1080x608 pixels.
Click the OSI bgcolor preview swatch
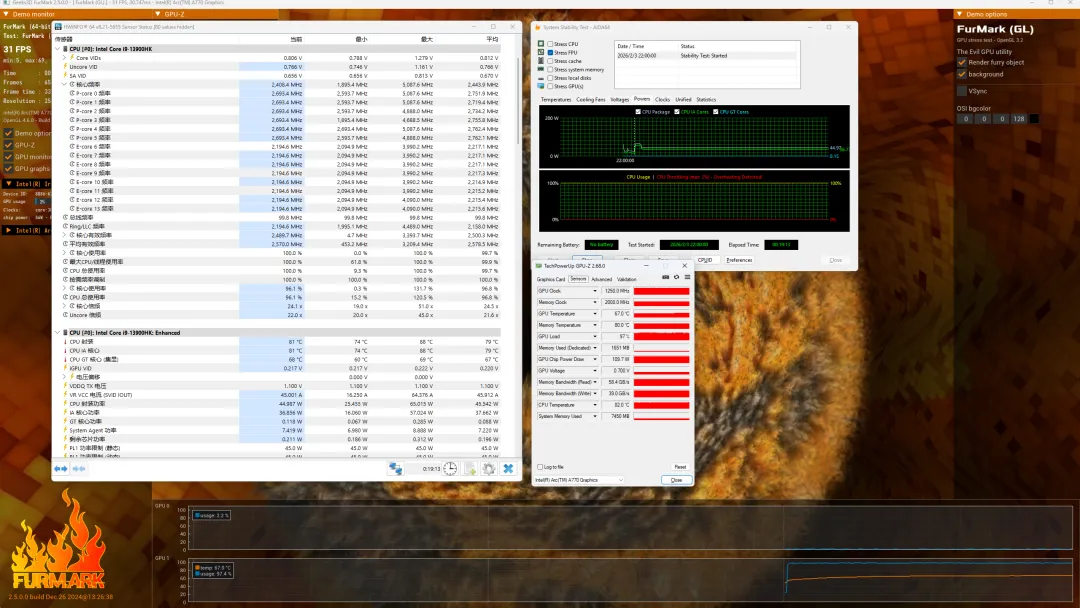click(1034, 119)
